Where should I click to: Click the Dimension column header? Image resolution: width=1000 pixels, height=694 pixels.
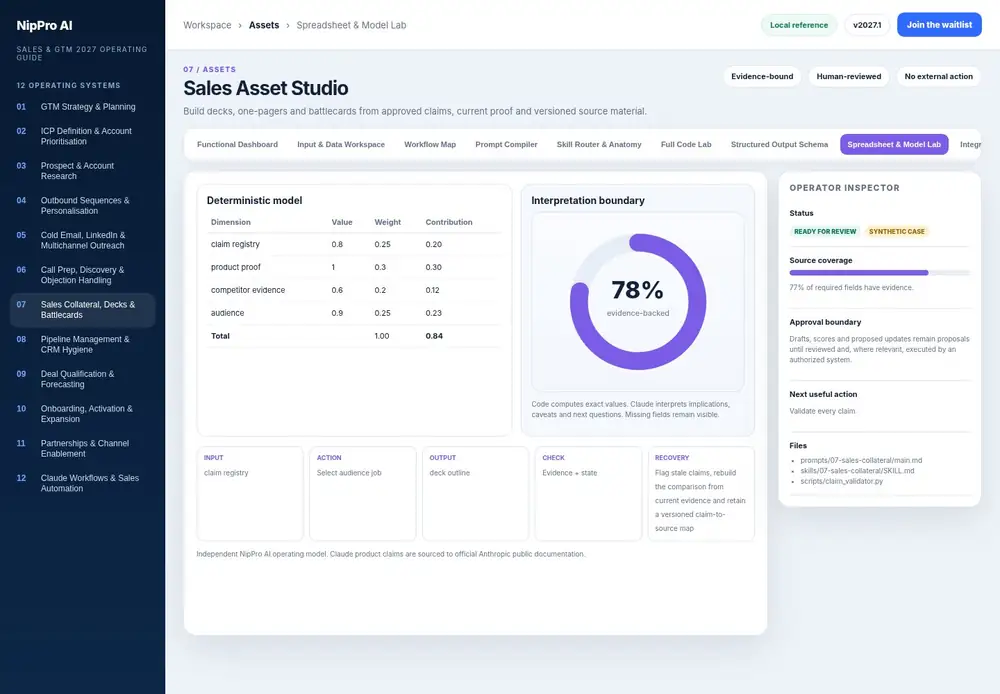pos(231,222)
